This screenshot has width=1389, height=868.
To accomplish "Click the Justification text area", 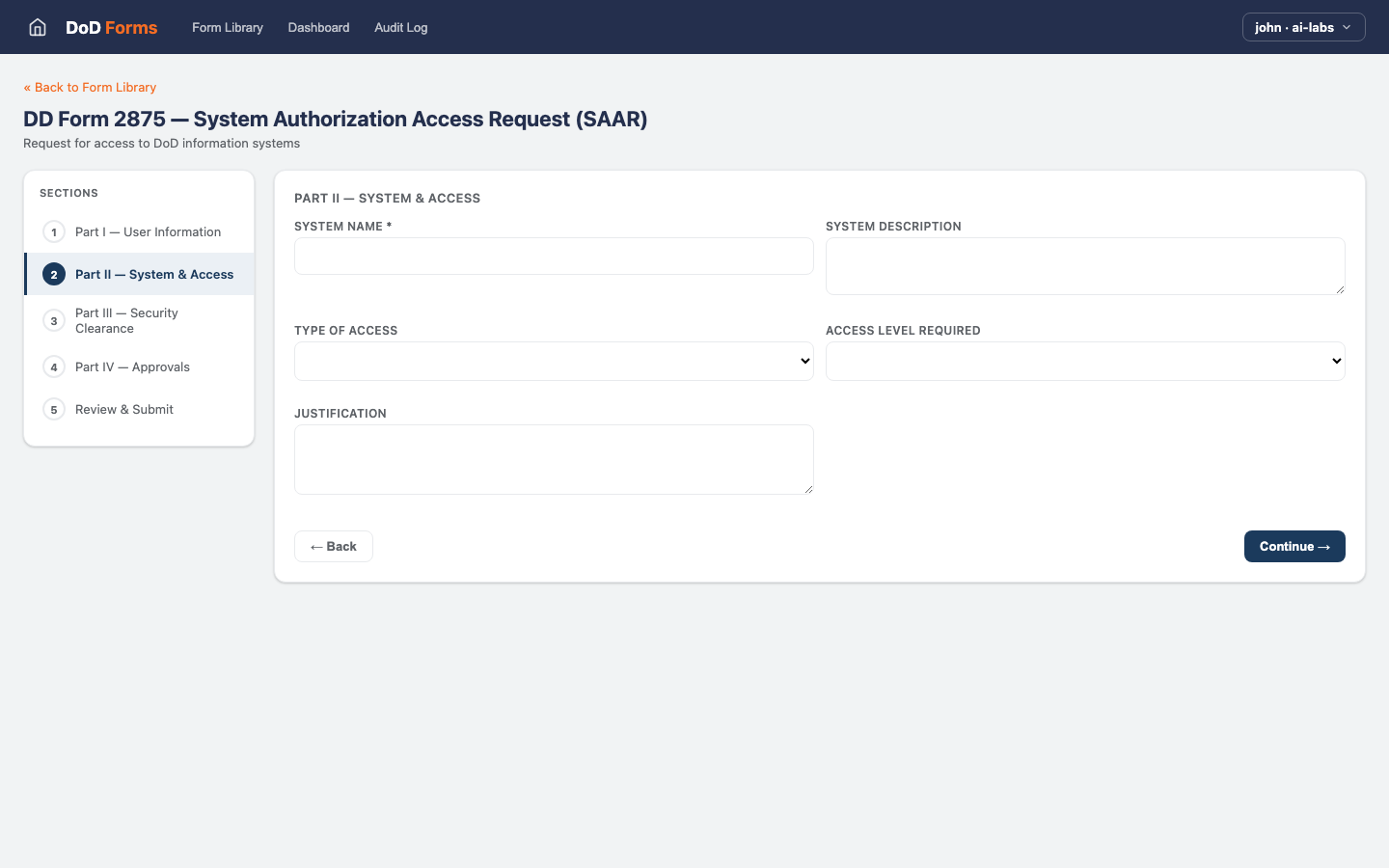I will point(553,459).
